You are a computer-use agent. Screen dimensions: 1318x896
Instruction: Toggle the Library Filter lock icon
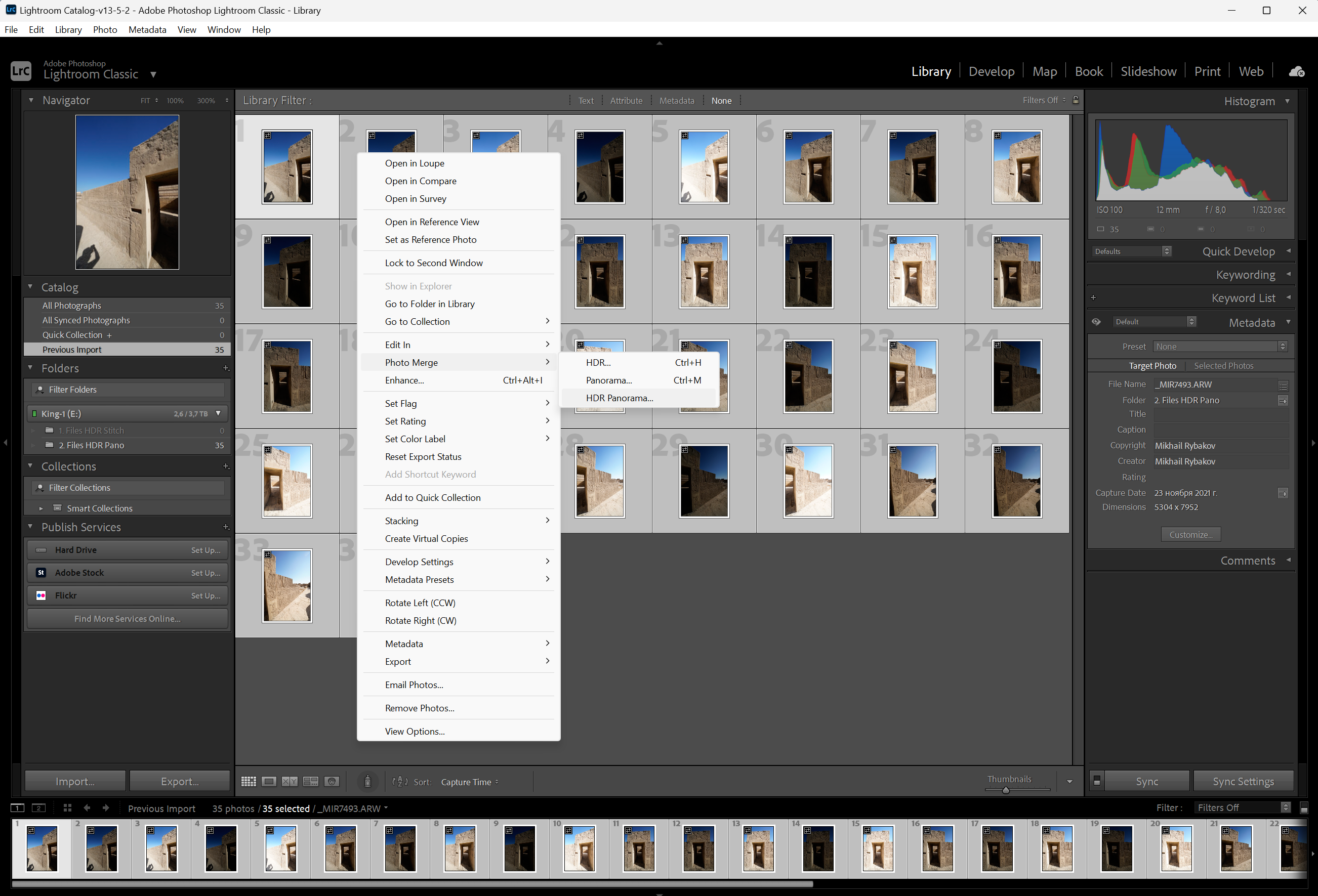click(x=1075, y=100)
